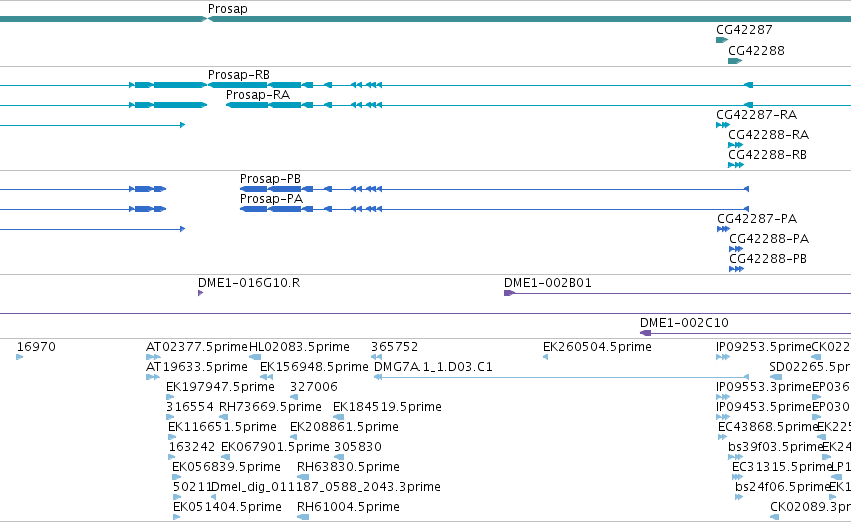
Task: Select the bs39f03.5prime label
Action: [x=775, y=447]
